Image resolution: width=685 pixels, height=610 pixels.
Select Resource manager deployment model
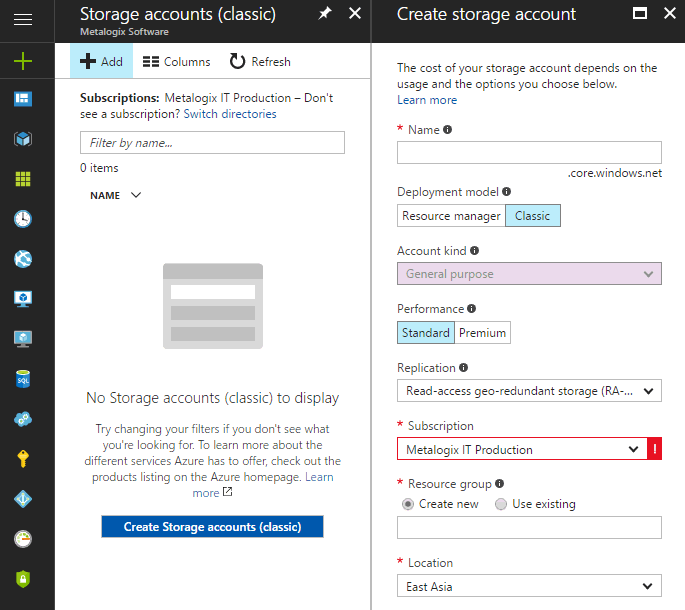pos(451,215)
